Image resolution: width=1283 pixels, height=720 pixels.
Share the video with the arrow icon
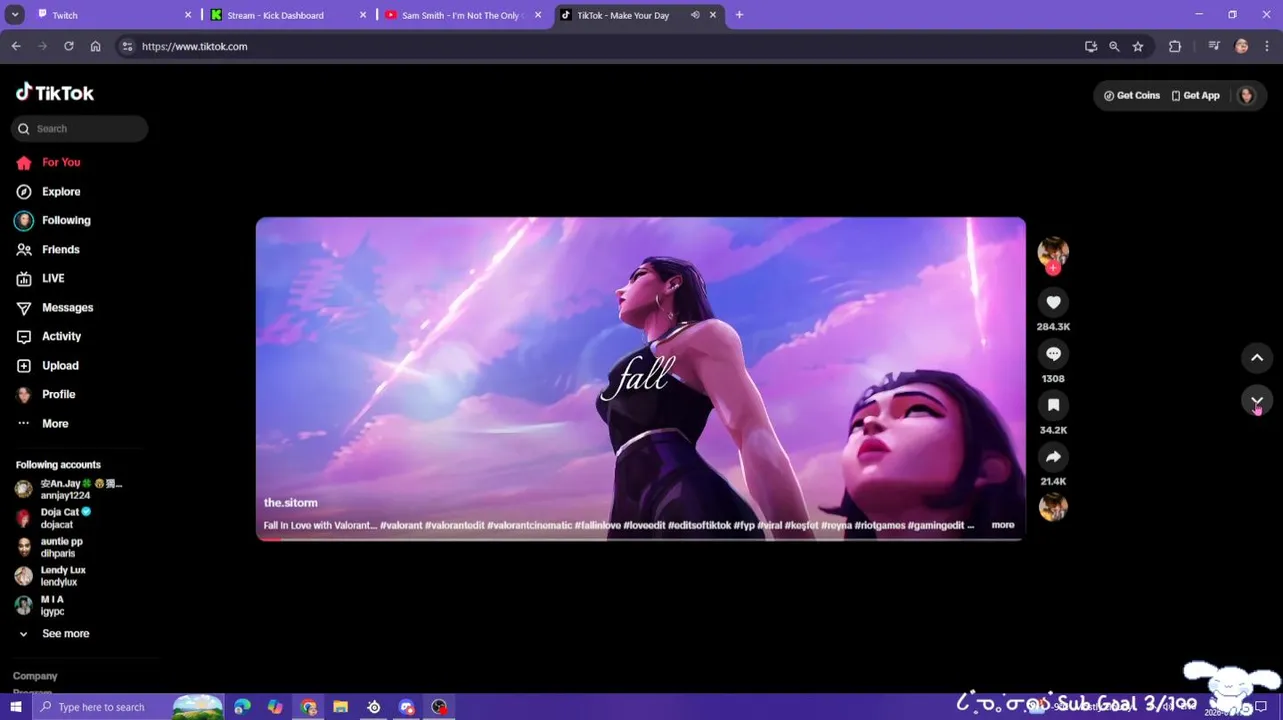click(1053, 457)
